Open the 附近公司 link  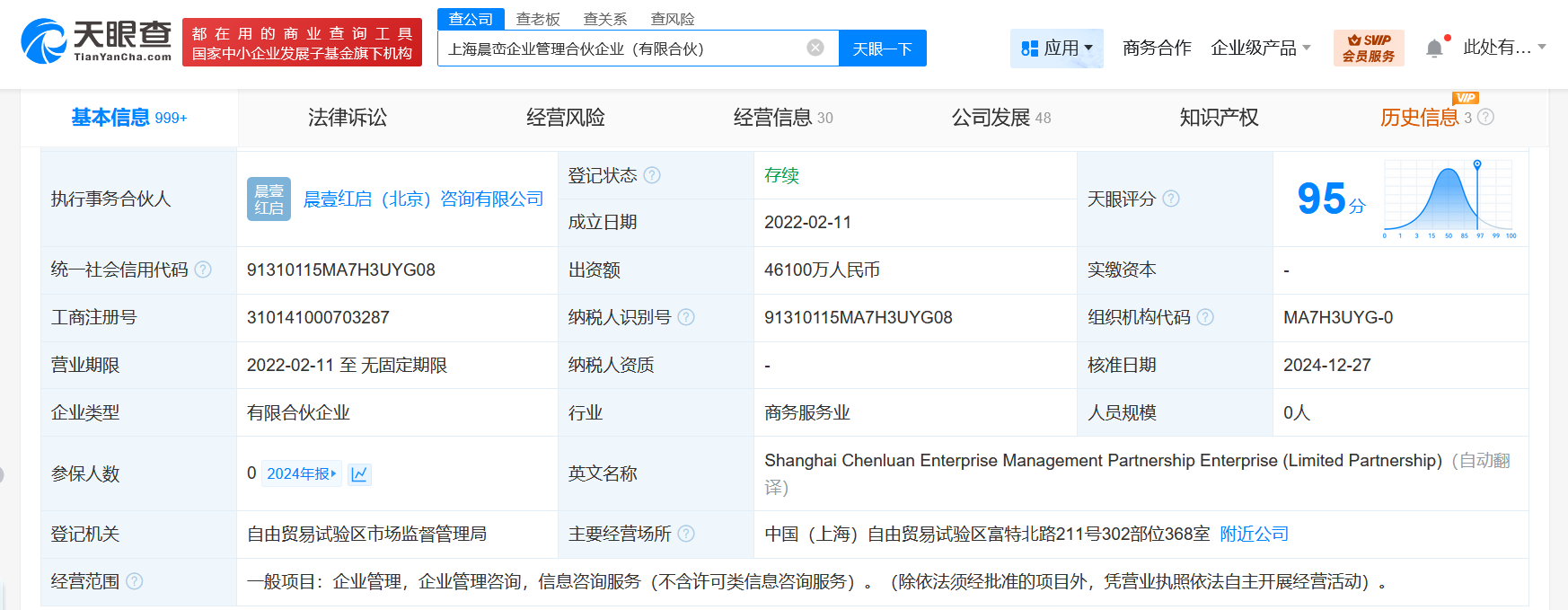[x=1254, y=534]
